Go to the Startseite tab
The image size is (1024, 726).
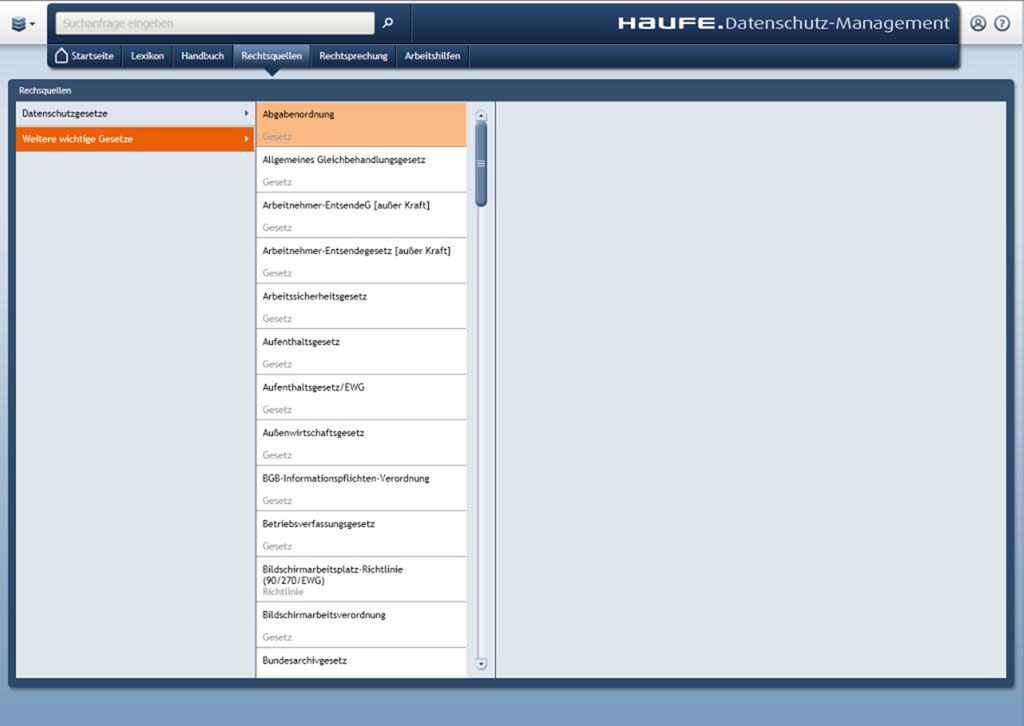[x=85, y=56]
